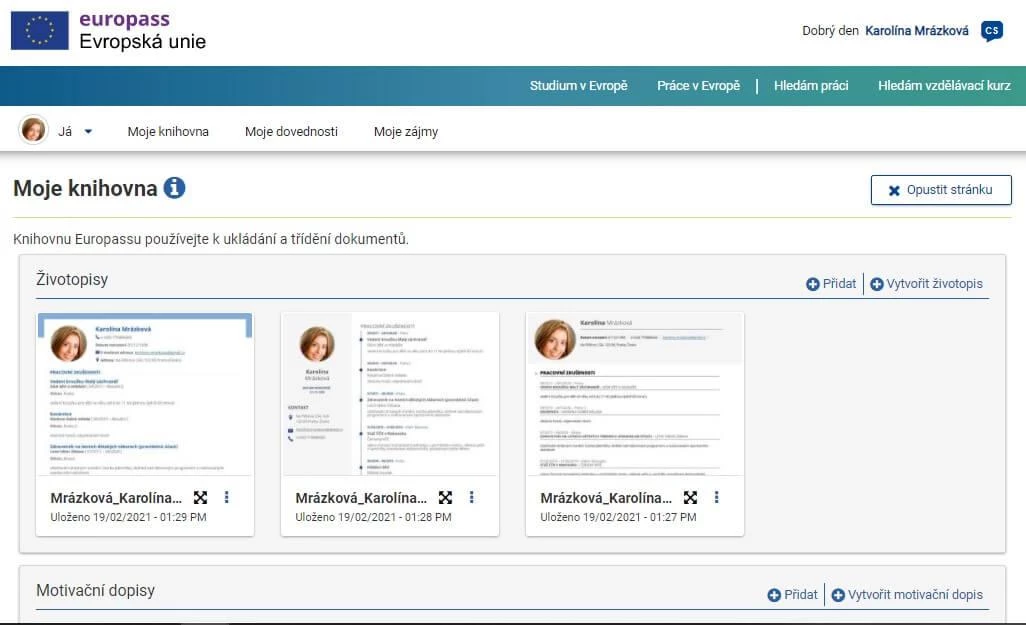Click the user profile avatar photo
The width and height of the screenshot is (1026, 625).
coord(34,130)
